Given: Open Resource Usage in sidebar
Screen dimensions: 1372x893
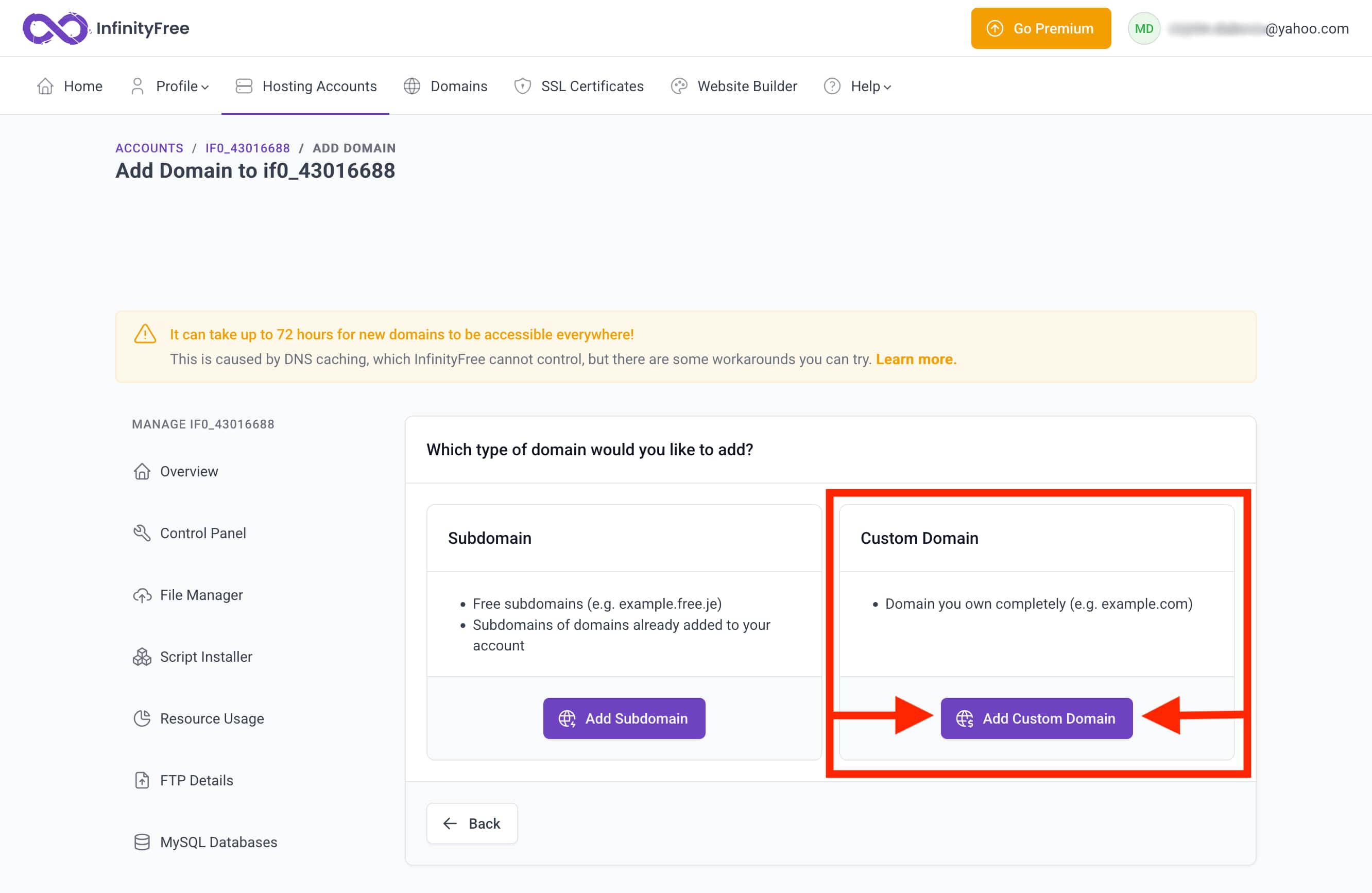Looking at the screenshot, I should click(199, 718).
